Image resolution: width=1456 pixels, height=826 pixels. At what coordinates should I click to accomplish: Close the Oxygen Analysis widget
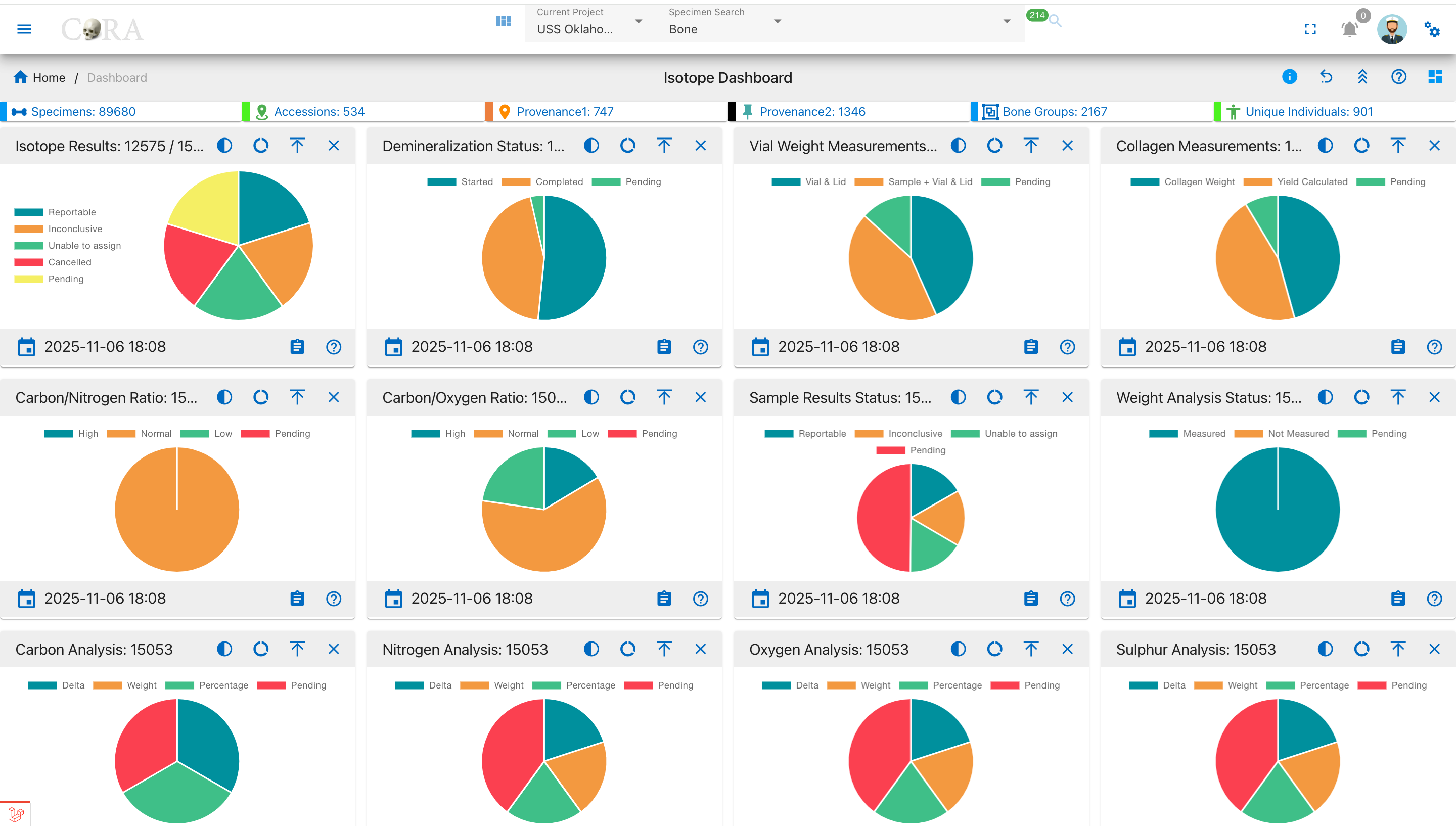coord(1067,649)
